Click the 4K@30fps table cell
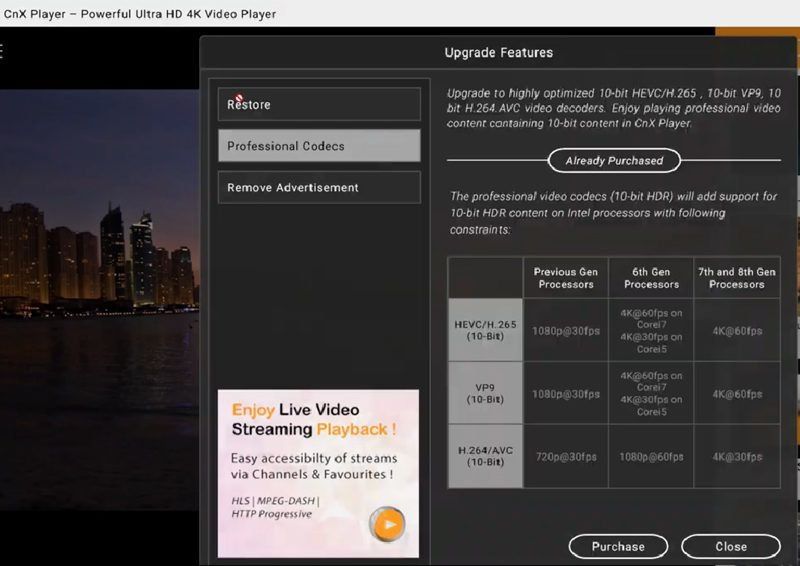The width and height of the screenshot is (800, 566). click(x=736, y=457)
